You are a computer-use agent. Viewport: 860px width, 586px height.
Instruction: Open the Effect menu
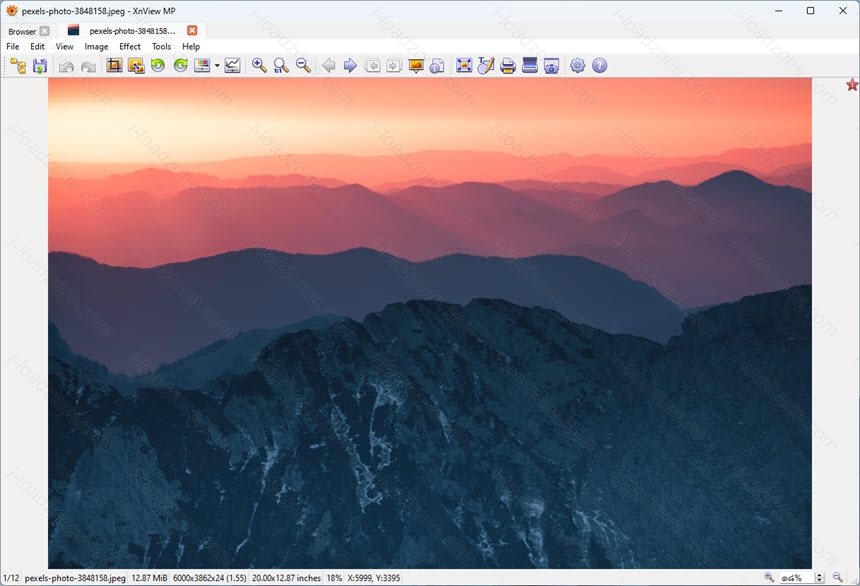130,47
